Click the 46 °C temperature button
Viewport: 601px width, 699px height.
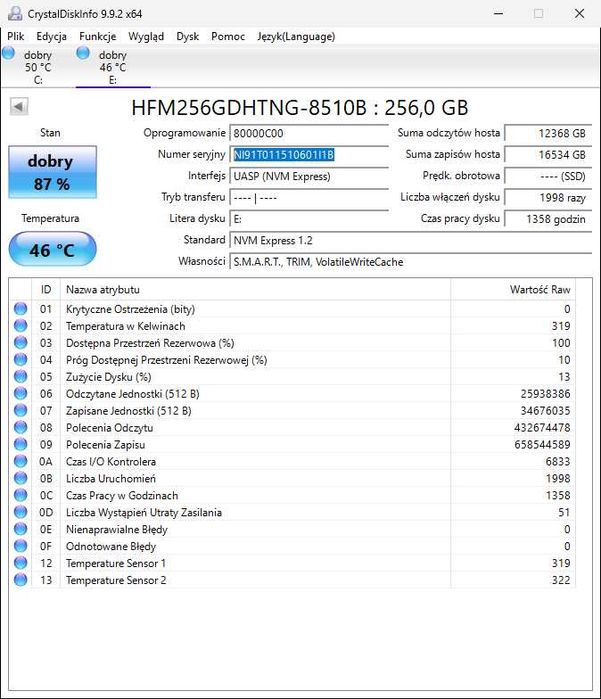52,249
